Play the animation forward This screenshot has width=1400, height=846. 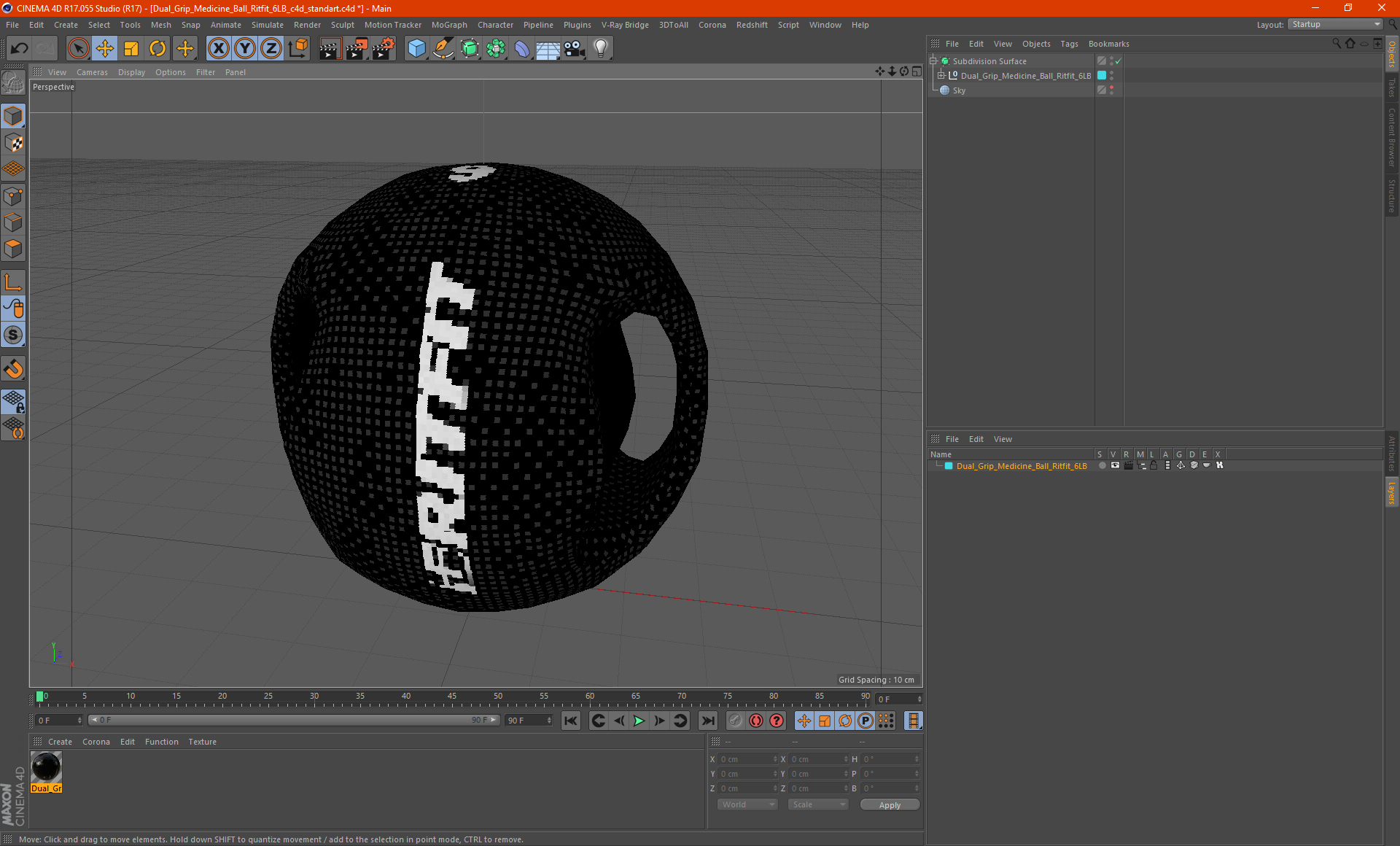639,721
